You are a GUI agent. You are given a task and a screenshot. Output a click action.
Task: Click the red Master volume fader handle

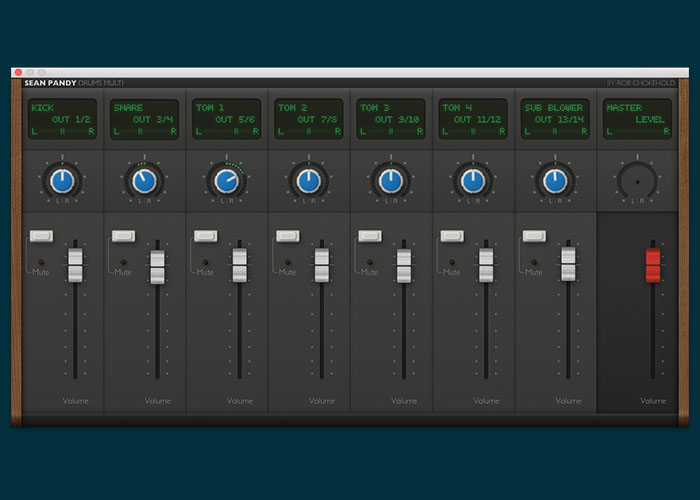[653, 266]
